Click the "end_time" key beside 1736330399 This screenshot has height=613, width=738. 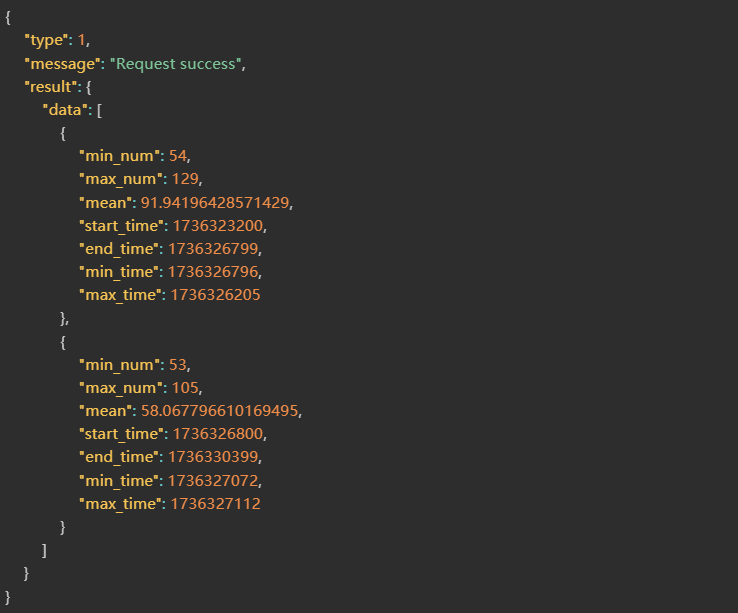tap(119, 457)
